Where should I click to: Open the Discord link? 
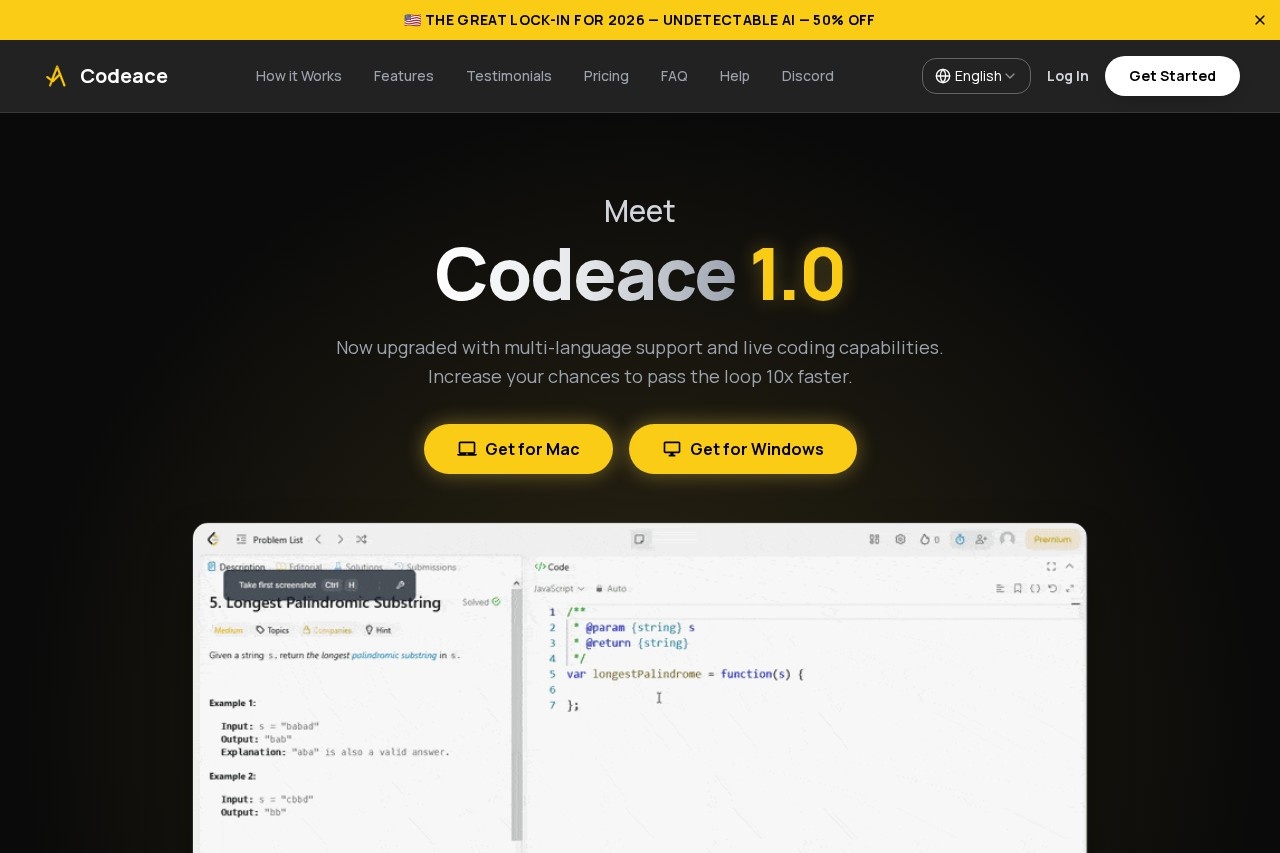point(807,76)
